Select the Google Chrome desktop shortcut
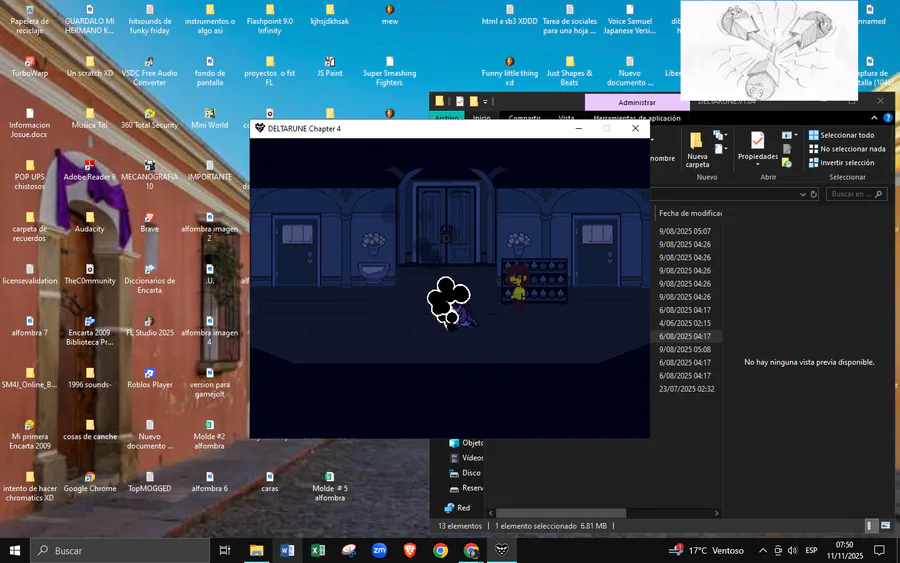This screenshot has height=563, width=900. 90,482
